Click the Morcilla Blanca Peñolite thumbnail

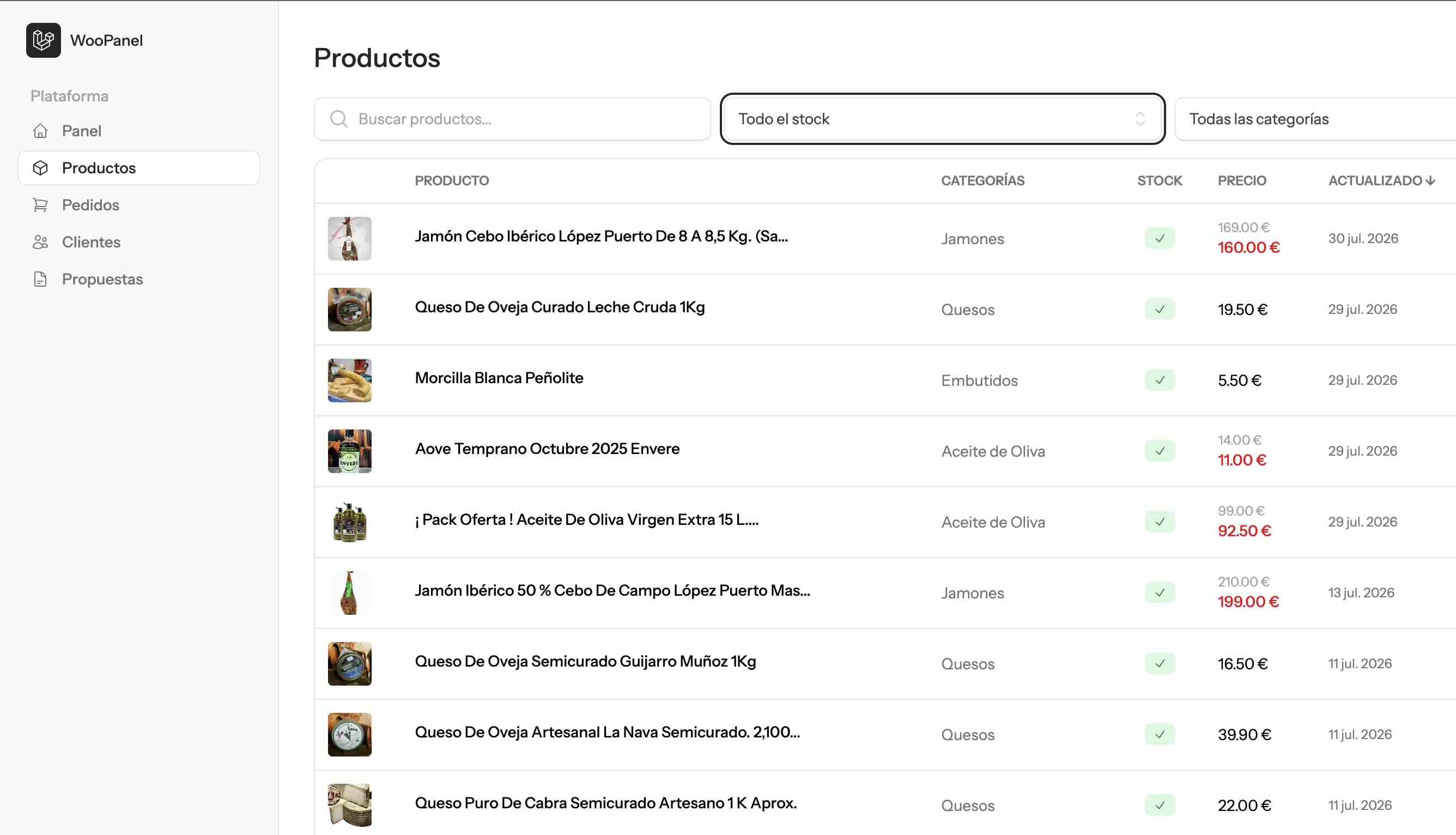pos(350,380)
